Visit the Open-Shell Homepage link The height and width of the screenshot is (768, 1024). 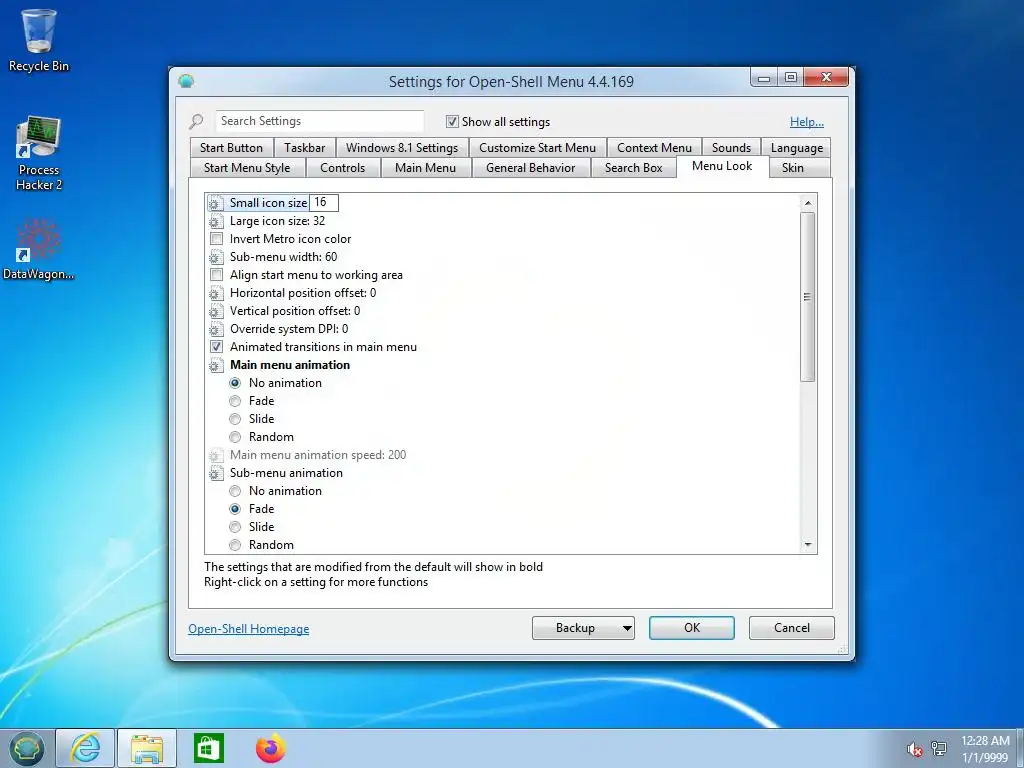[x=249, y=629]
